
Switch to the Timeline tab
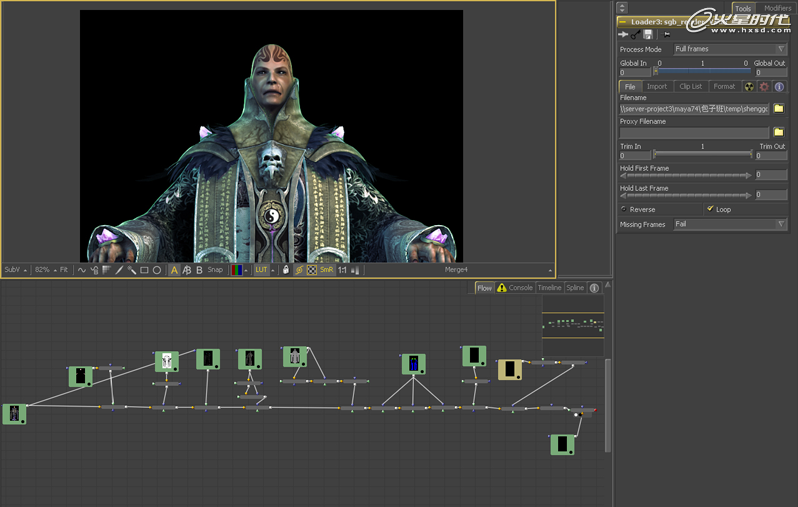(550, 288)
